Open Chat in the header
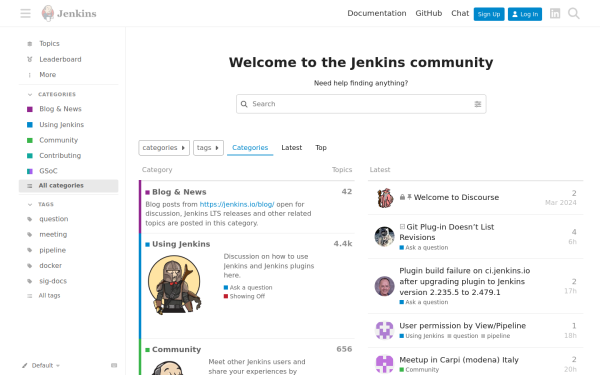600x375 pixels. click(x=460, y=13)
